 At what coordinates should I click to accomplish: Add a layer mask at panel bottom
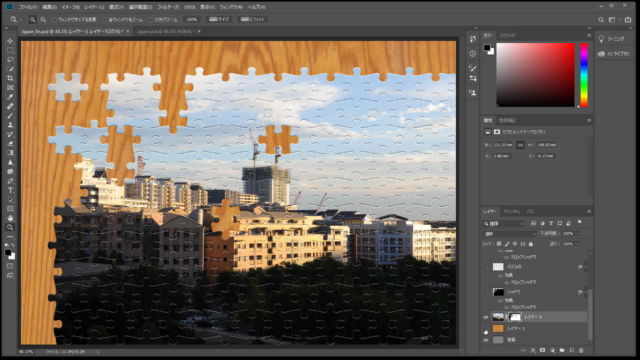coord(542,350)
